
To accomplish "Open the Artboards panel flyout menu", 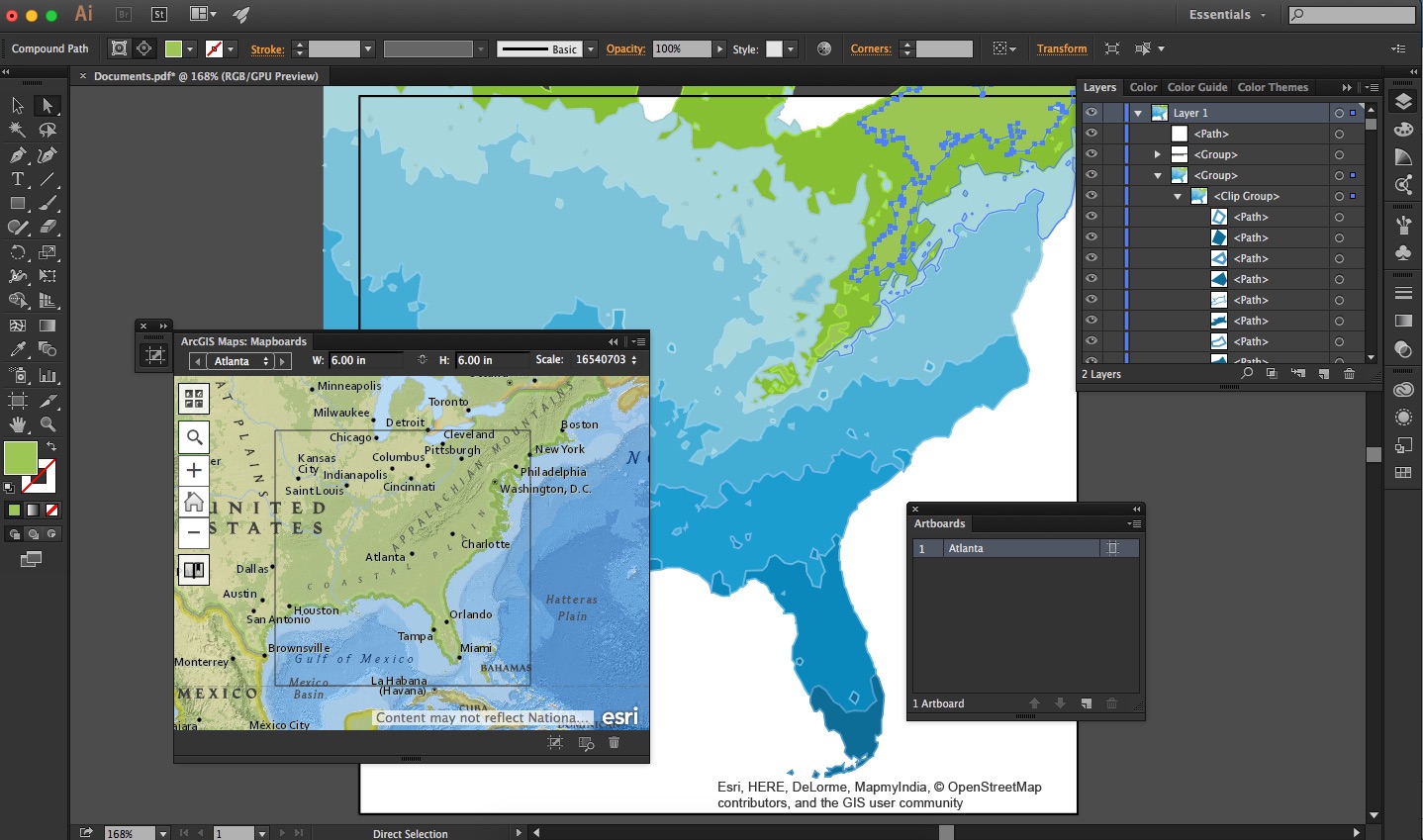I will point(1135,523).
